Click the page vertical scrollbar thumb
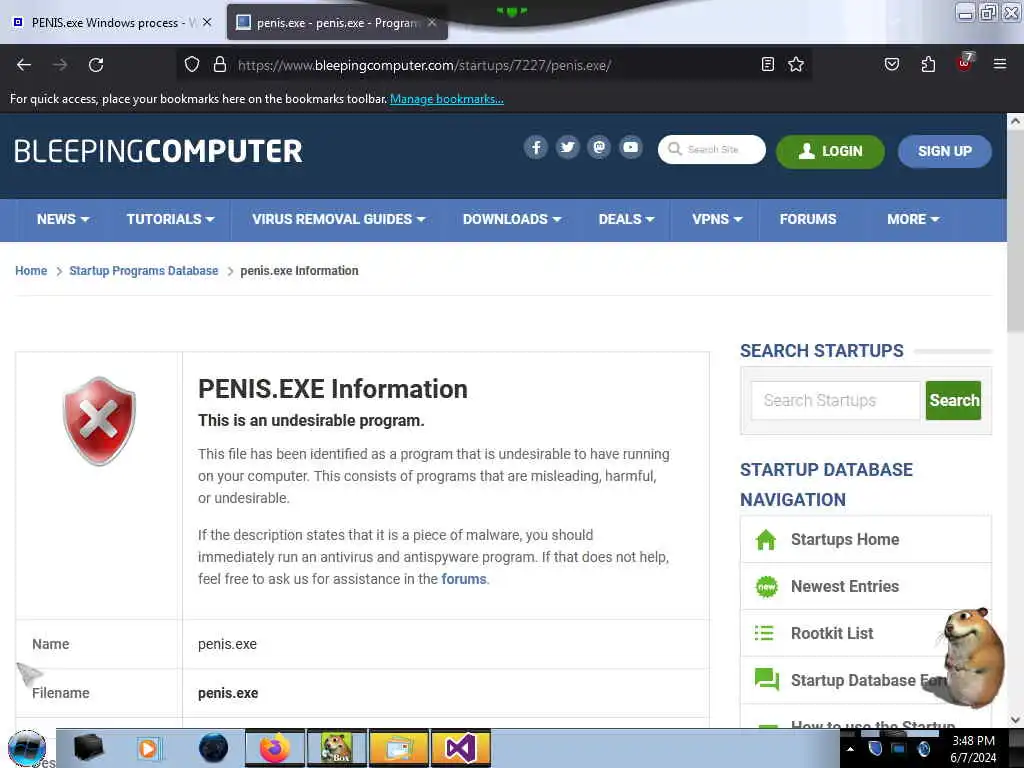Image resolution: width=1024 pixels, height=768 pixels. pyautogui.click(x=1016, y=229)
